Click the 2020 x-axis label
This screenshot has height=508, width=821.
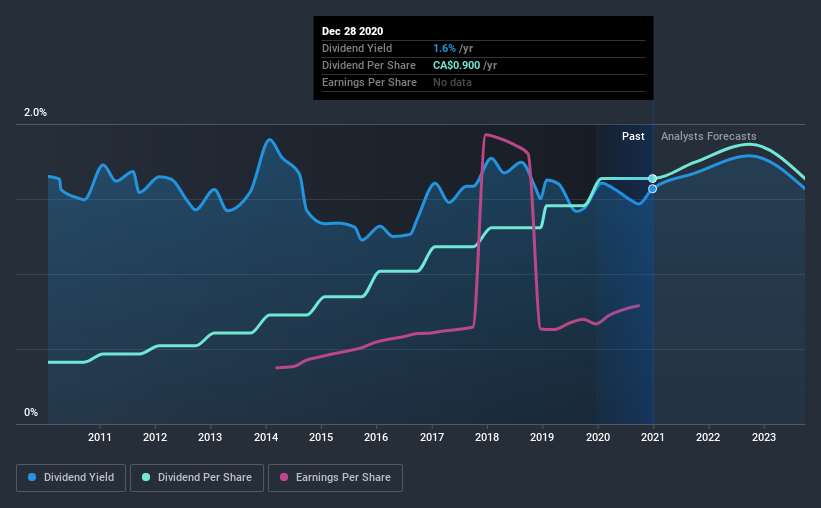pyautogui.click(x=598, y=437)
